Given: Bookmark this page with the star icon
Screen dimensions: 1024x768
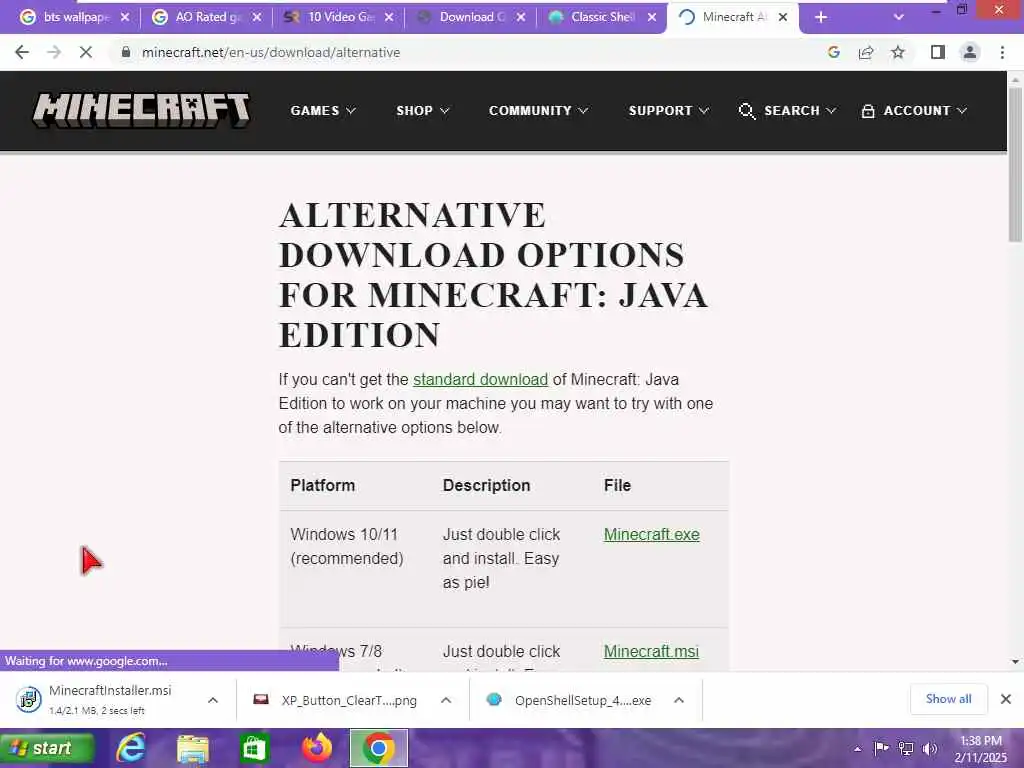Looking at the screenshot, I should coord(898,52).
